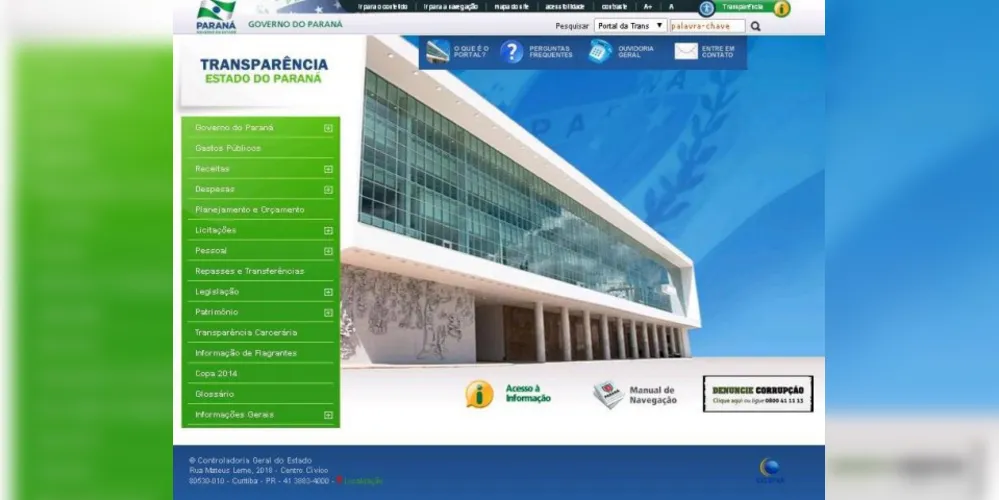Click the Acesso à Informação text link

[528, 394]
